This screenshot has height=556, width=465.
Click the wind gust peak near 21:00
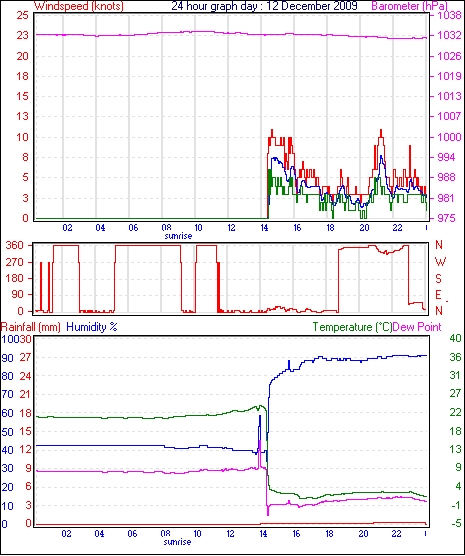pos(381,130)
